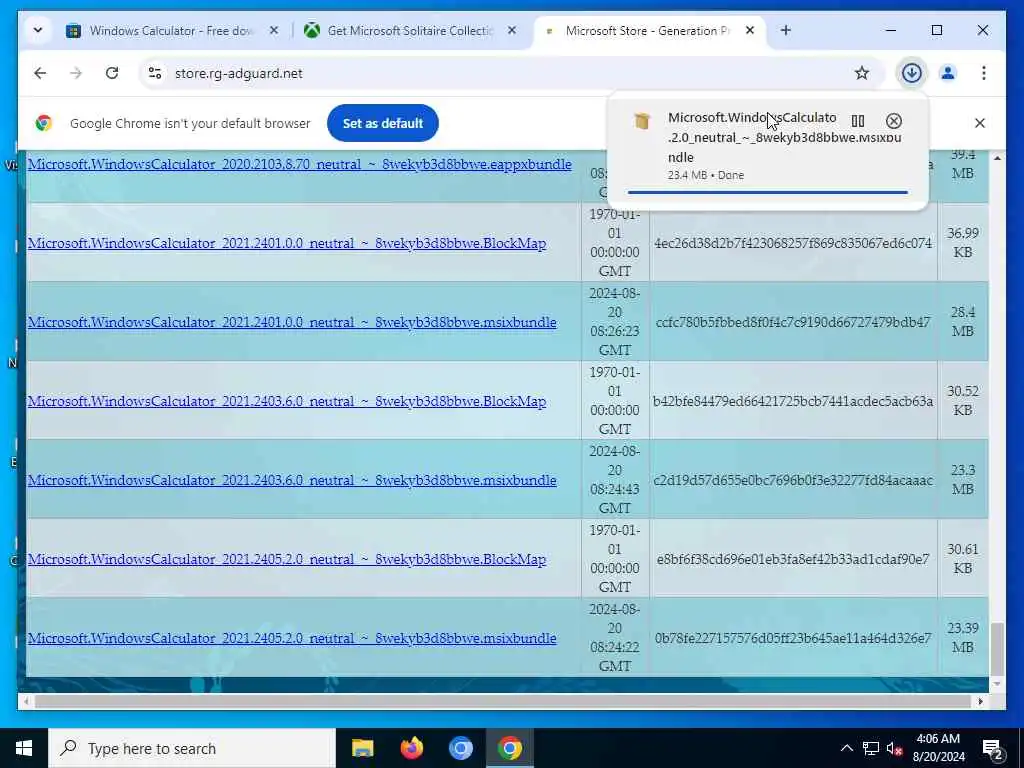The width and height of the screenshot is (1024, 768).
Task: Open the Chrome three-dot menu
Action: point(984,73)
